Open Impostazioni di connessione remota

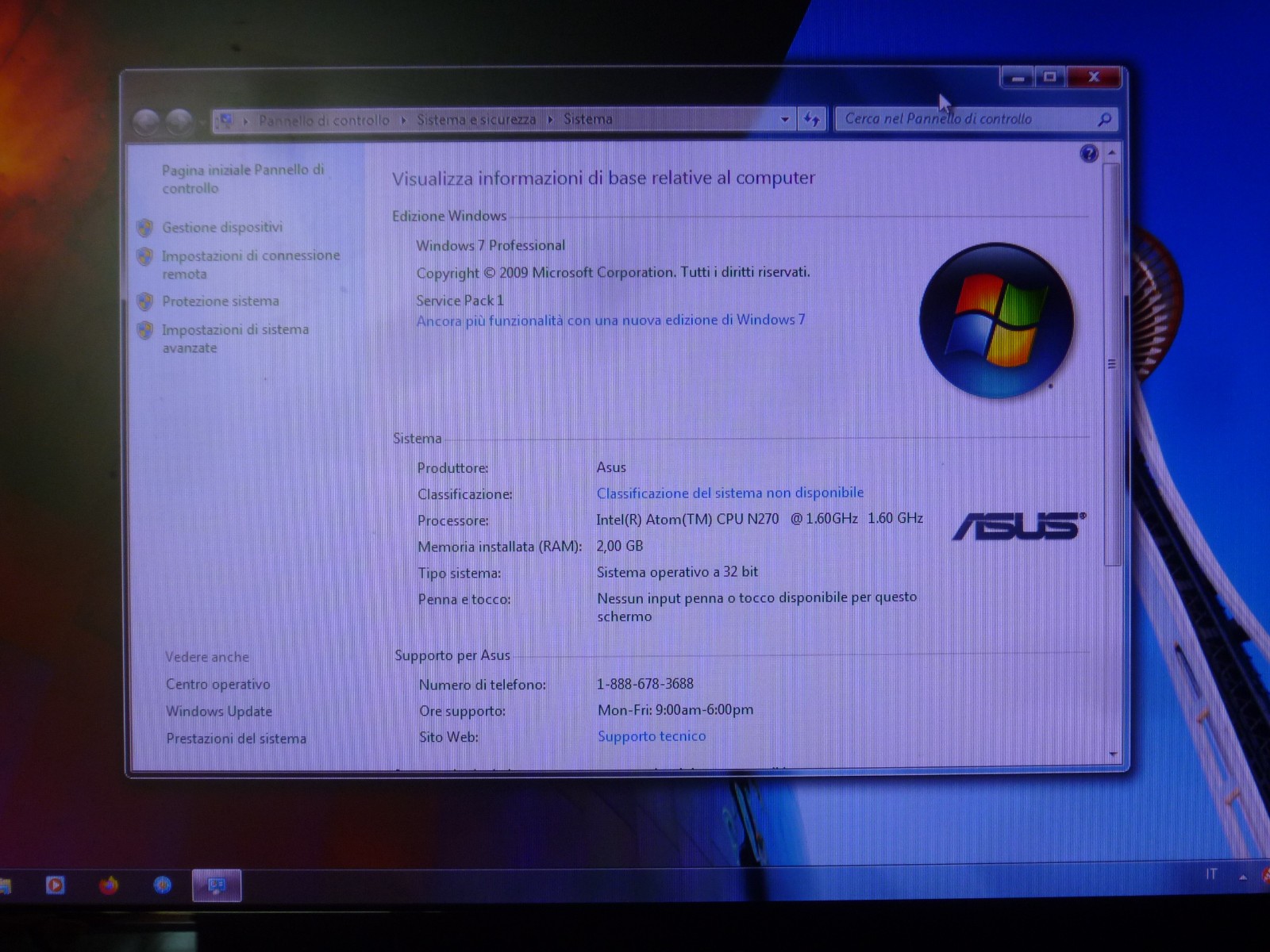tap(251, 264)
